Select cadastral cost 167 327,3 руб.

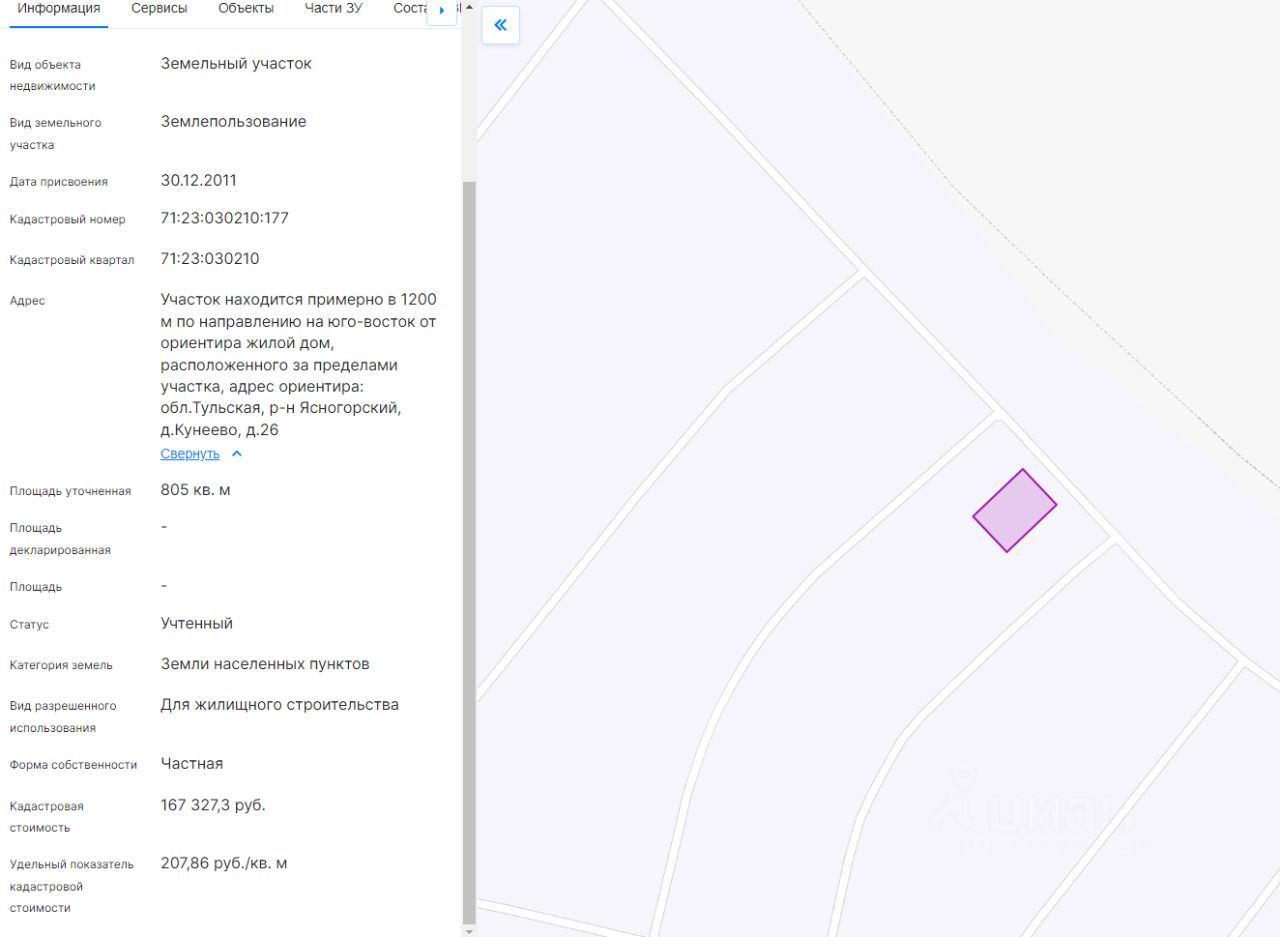coord(213,805)
